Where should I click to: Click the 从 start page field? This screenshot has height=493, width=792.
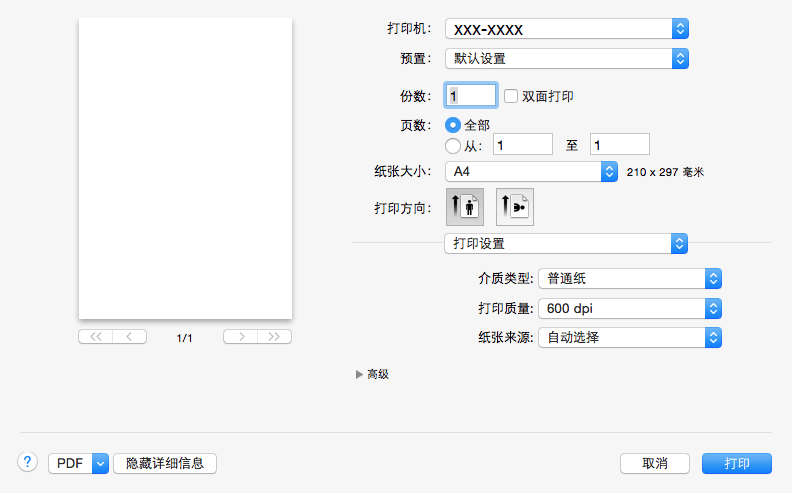point(523,144)
